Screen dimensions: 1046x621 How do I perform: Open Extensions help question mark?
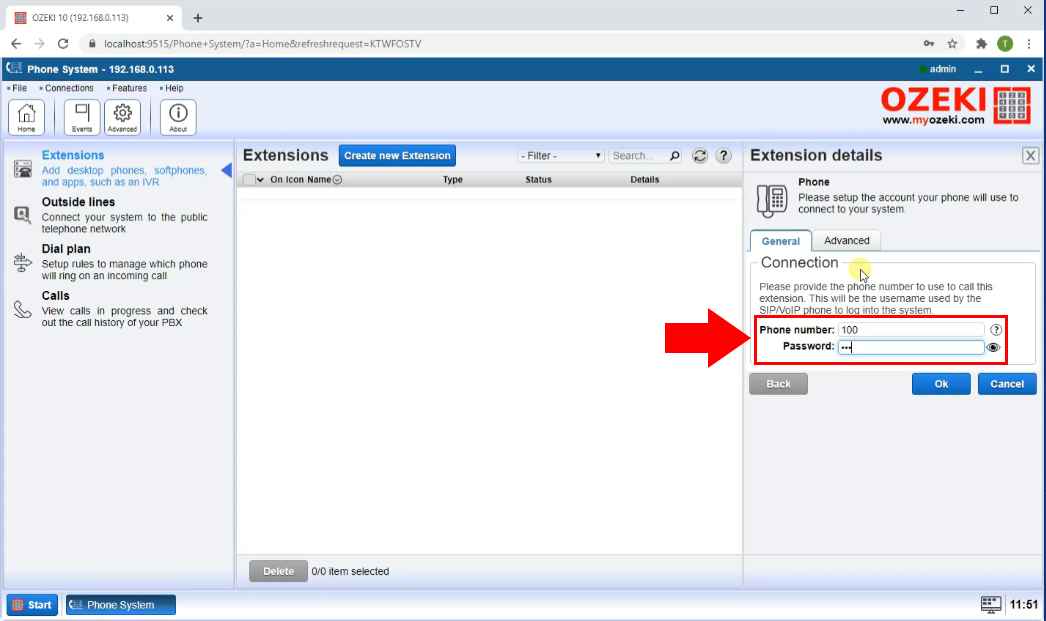pos(723,155)
